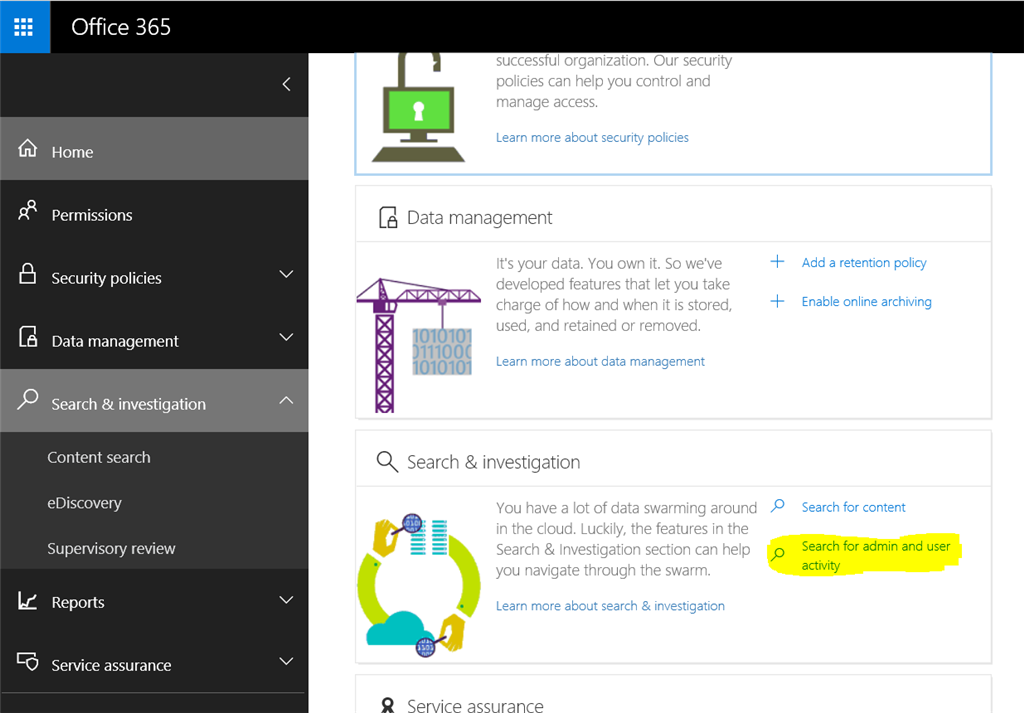Image resolution: width=1024 pixels, height=713 pixels.
Task: Expand the Service assurance sidebar chevron
Action: (x=286, y=661)
